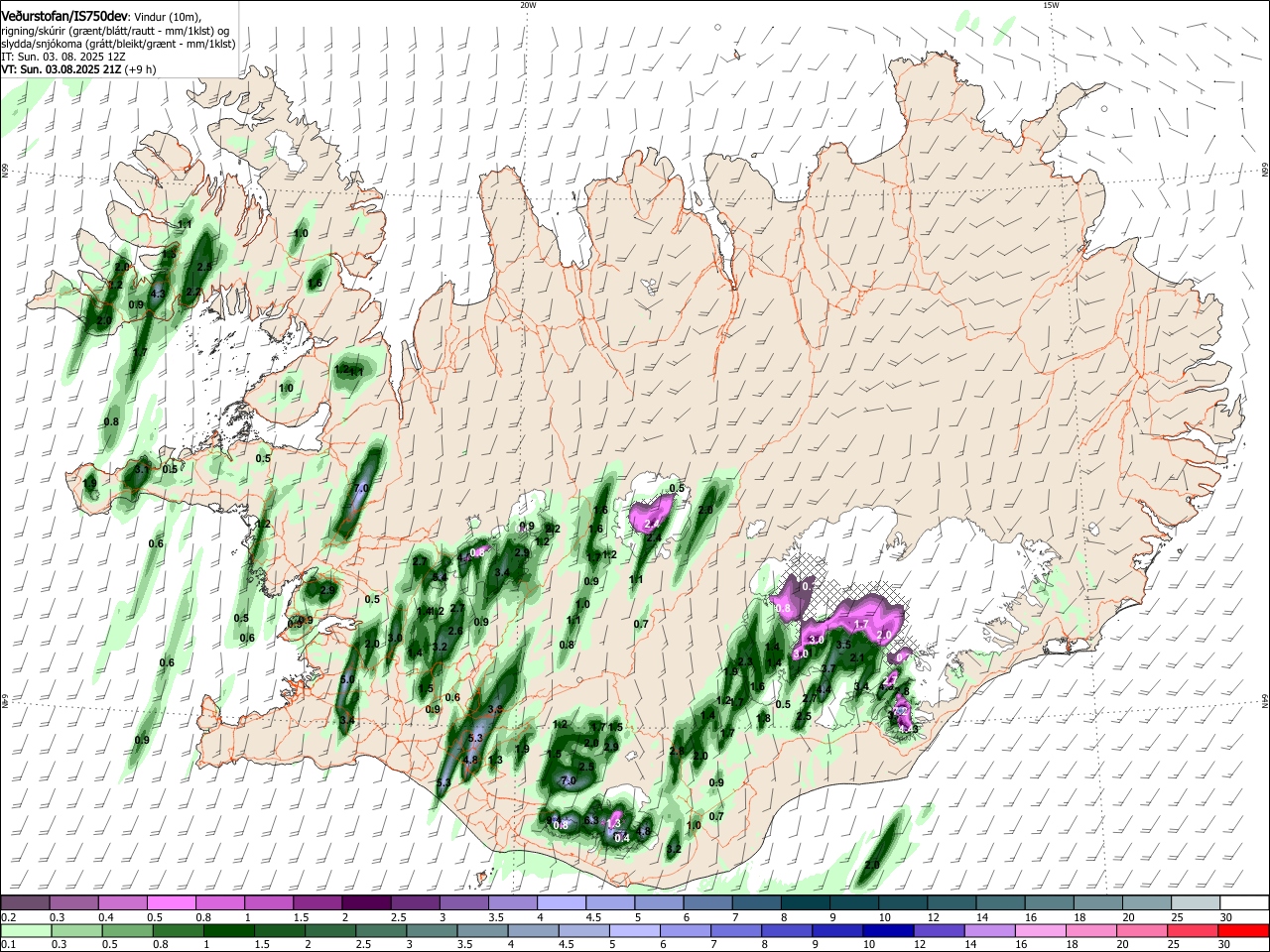Click the 15W longitude label
Screen dimensions: 1270x952
(x=1051, y=5)
